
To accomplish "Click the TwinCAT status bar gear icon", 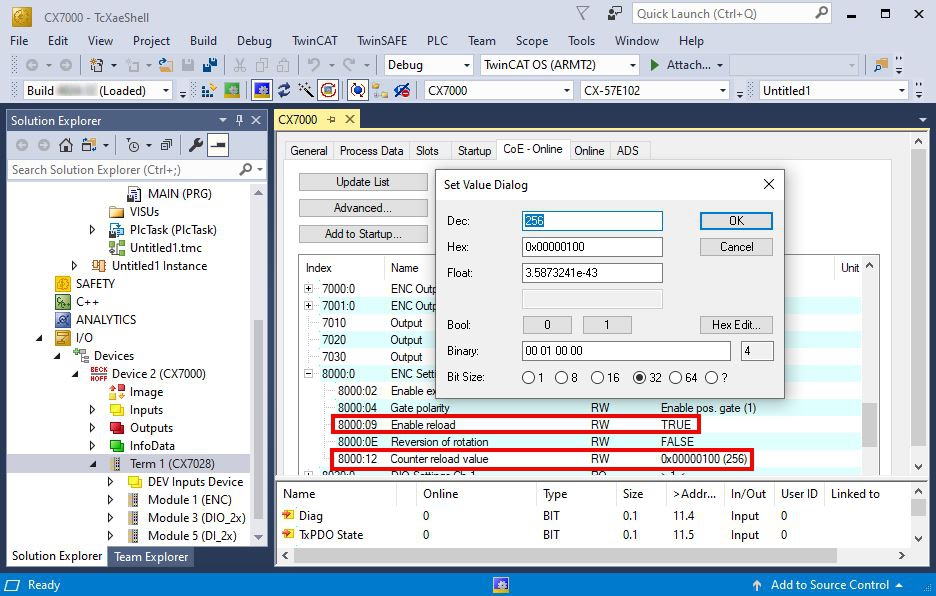I will [501, 585].
